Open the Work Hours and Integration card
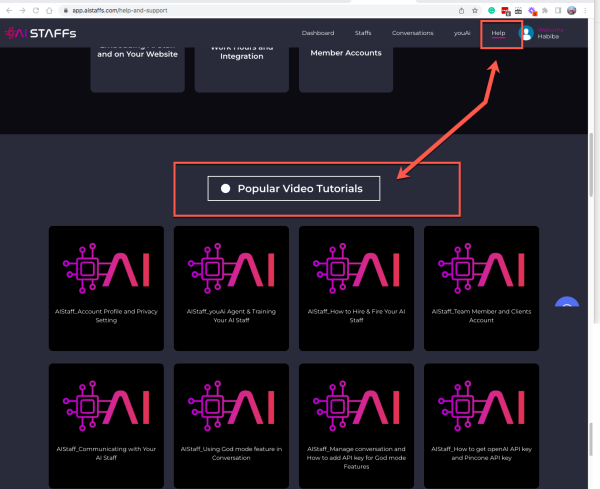 click(x=242, y=70)
